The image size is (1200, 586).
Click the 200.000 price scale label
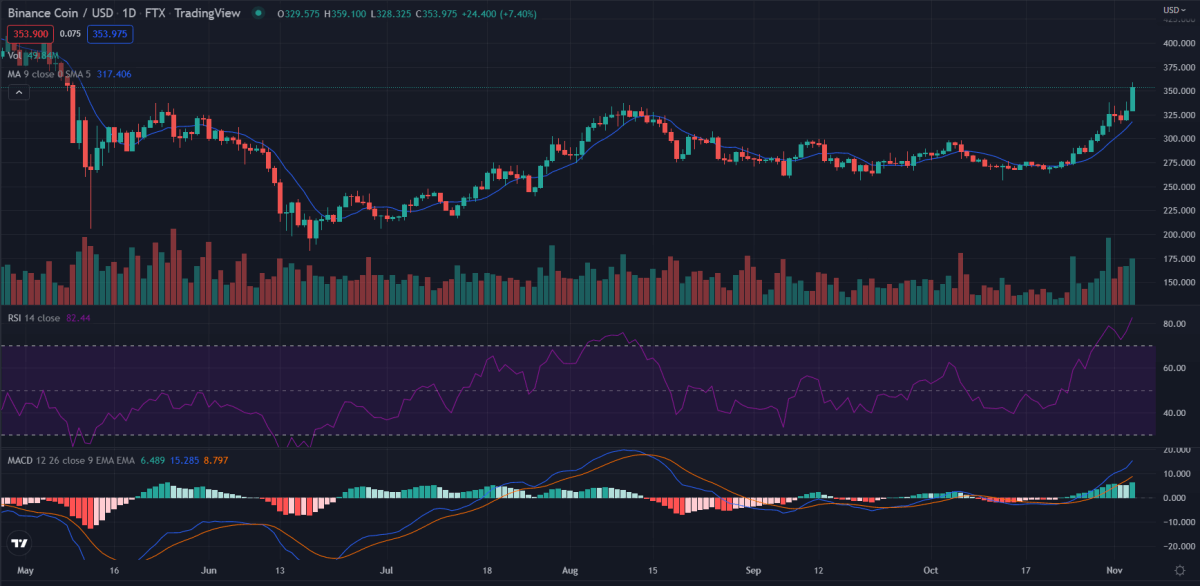tap(1180, 235)
